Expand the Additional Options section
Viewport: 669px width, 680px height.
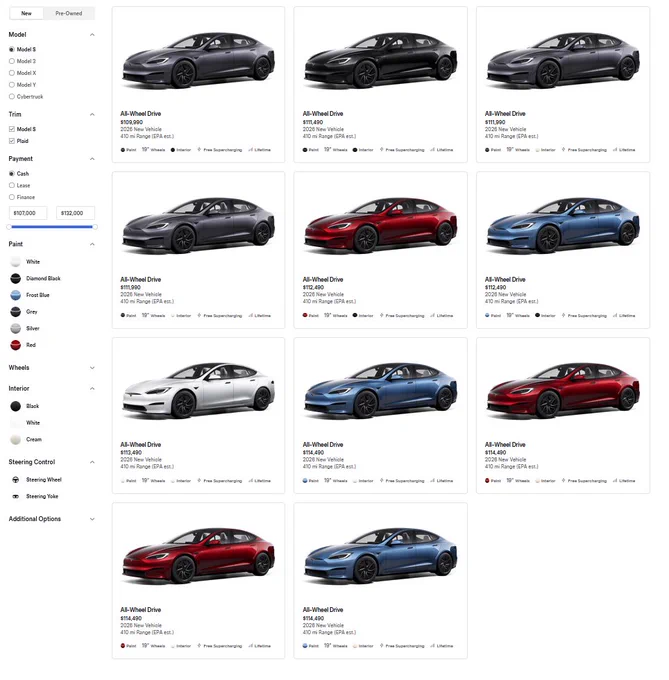click(x=92, y=519)
